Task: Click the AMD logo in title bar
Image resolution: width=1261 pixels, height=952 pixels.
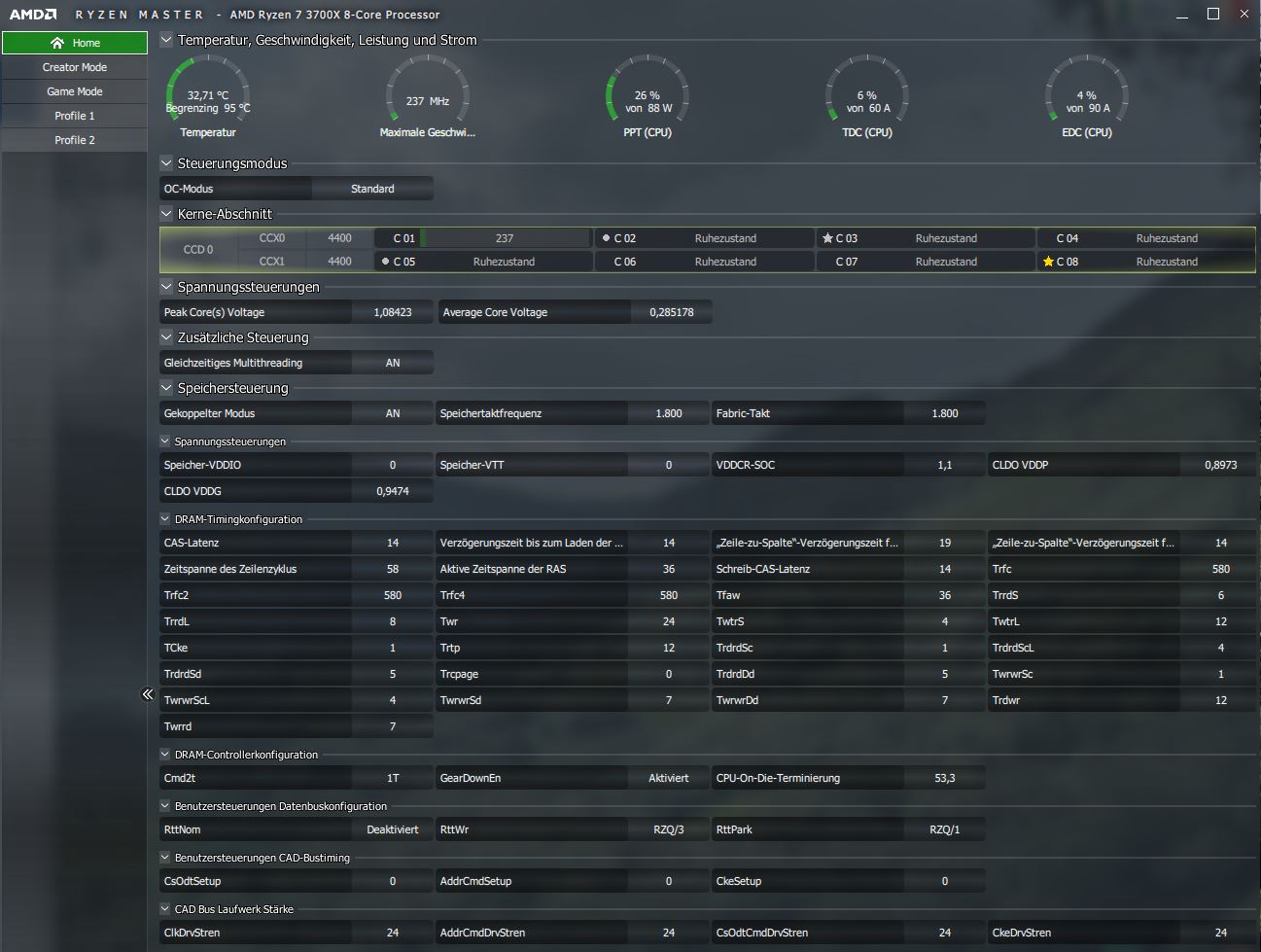Action: coord(32,15)
